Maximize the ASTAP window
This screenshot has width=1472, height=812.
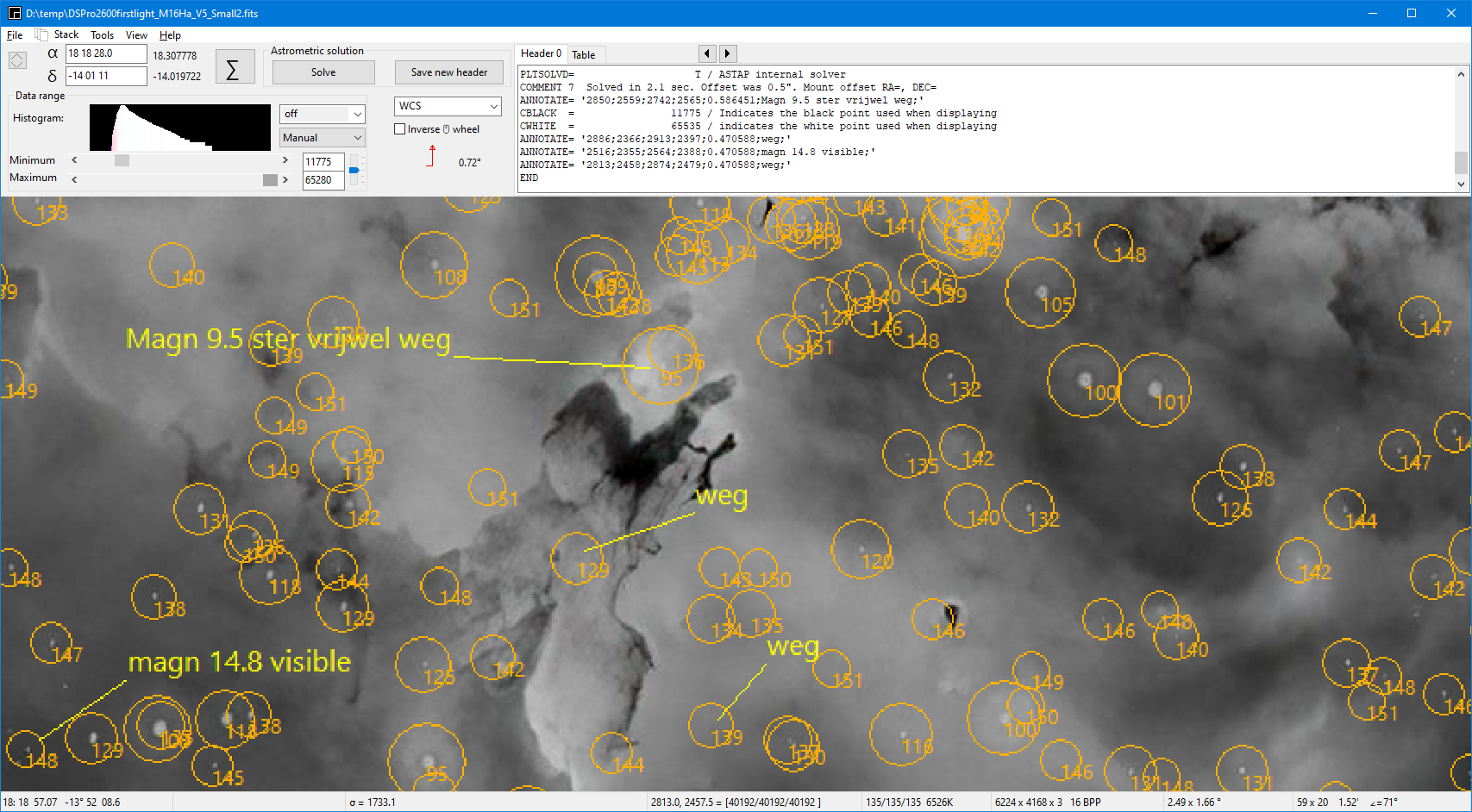pyautogui.click(x=1412, y=13)
